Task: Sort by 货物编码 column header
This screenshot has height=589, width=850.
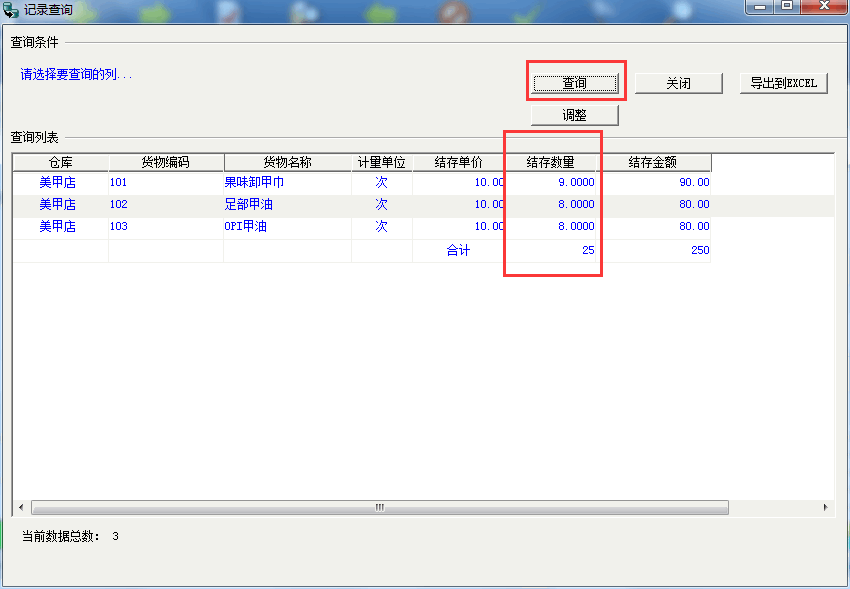Action: click(166, 162)
